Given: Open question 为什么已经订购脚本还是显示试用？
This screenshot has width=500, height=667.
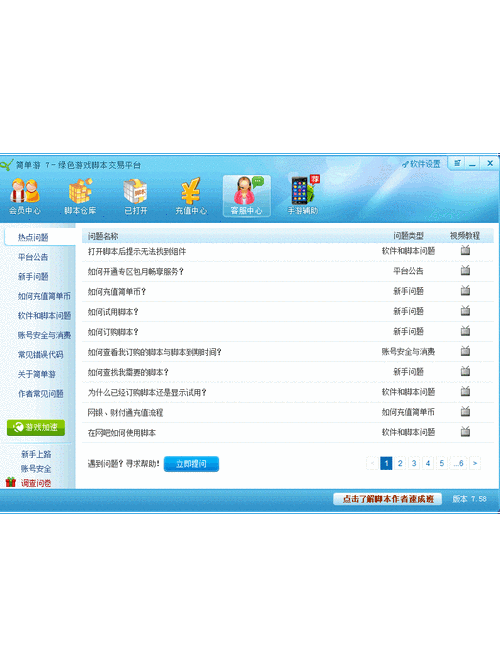Looking at the screenshot, I should (x=147, y=392).
